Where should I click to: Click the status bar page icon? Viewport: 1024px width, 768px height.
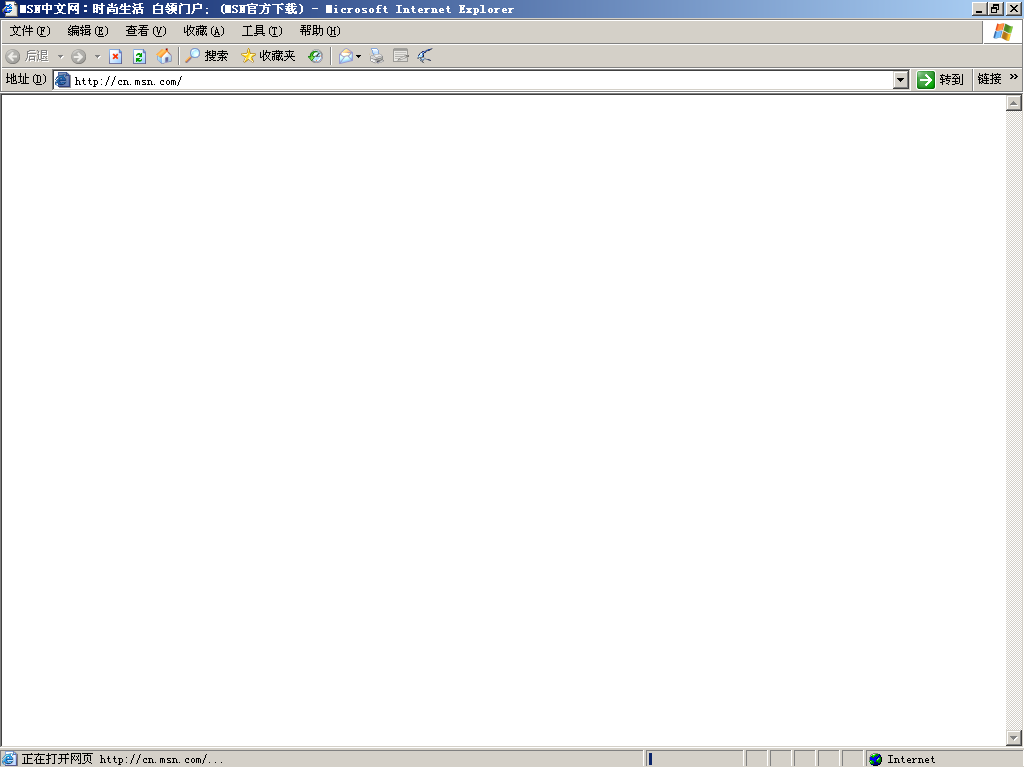click(x=9, y=759)
